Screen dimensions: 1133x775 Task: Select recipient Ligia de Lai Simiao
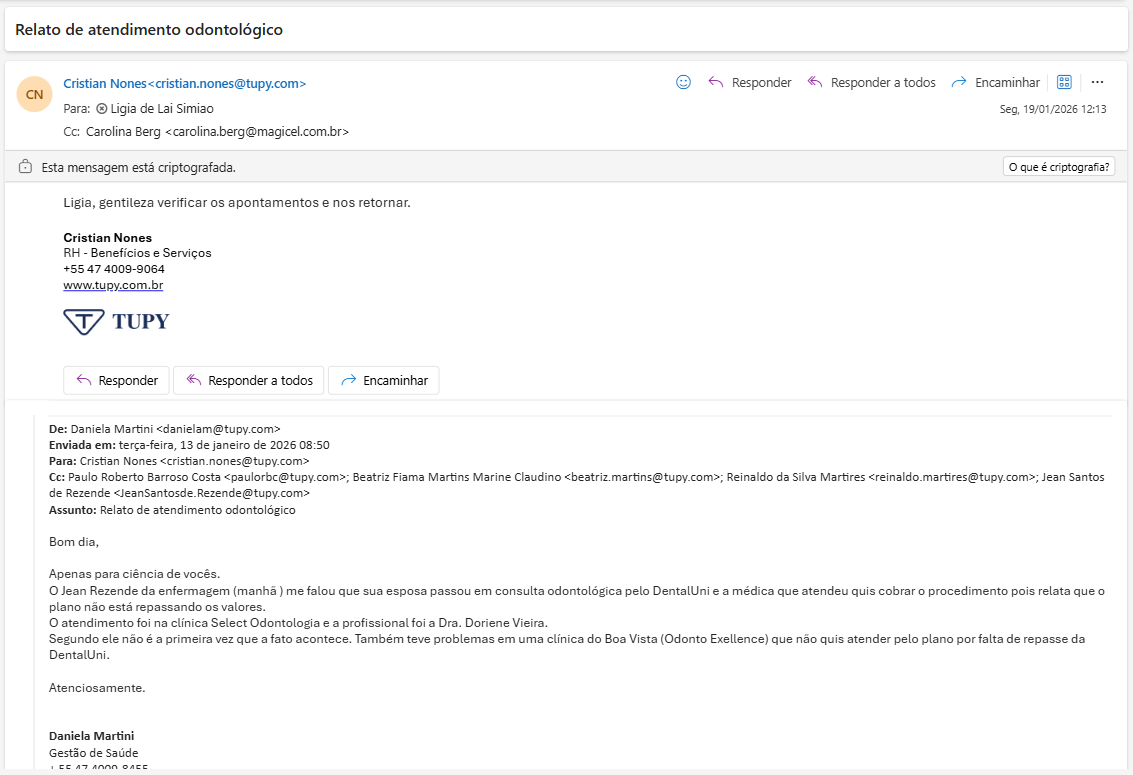click(x=161, y=109)
